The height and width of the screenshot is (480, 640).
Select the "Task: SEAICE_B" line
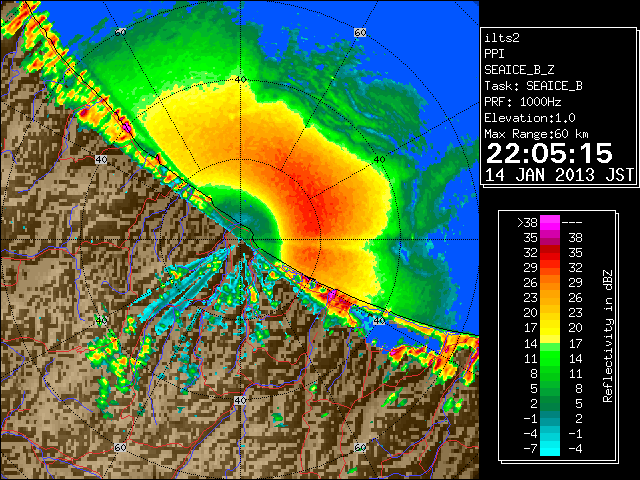[533, 86]
